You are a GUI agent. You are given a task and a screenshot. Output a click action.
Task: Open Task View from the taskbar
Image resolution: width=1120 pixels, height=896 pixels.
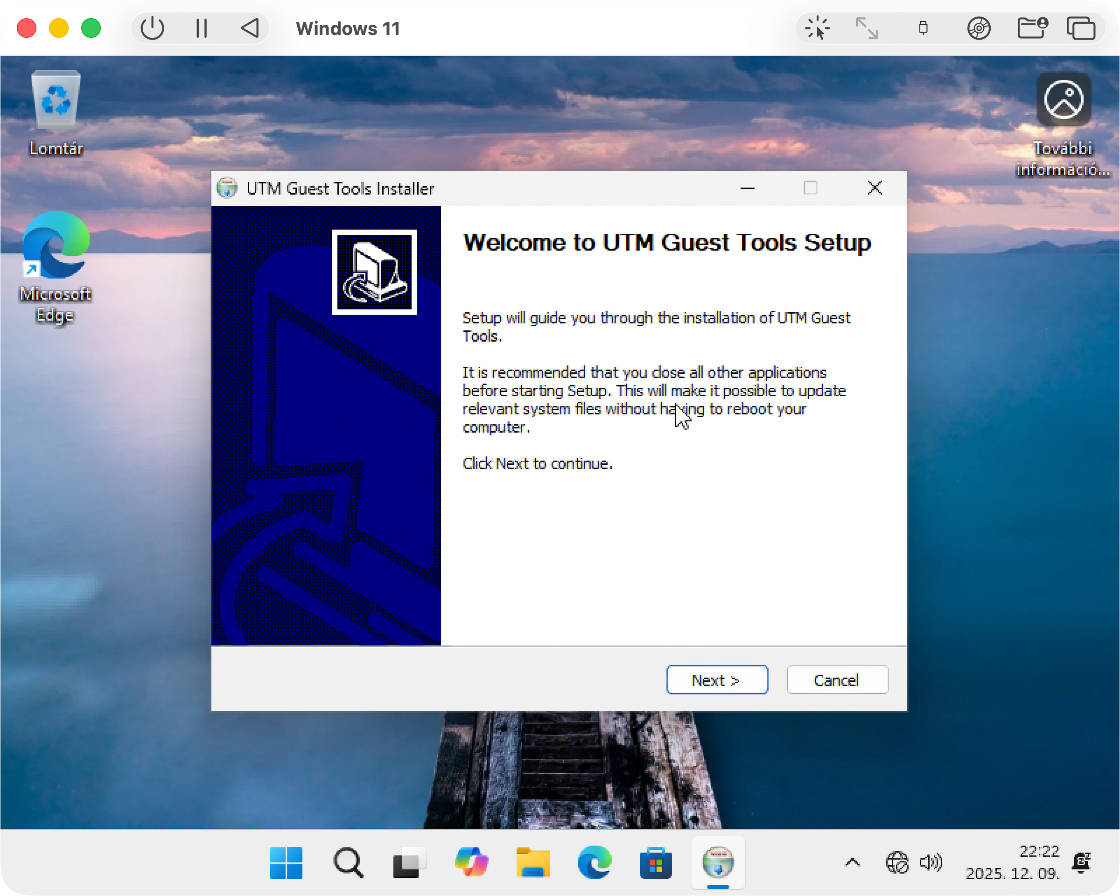pos(409,862)
